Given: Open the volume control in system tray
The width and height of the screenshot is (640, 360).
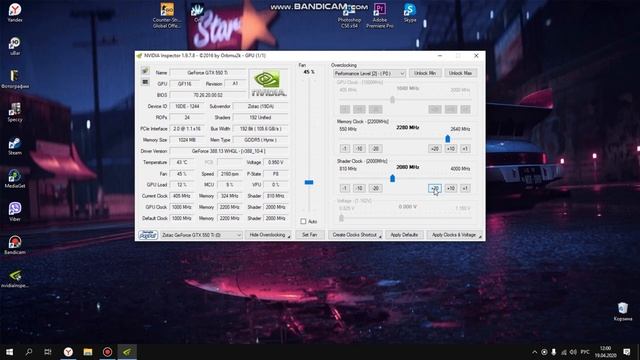Looking at the screenshot, I should tap(573, 352).
